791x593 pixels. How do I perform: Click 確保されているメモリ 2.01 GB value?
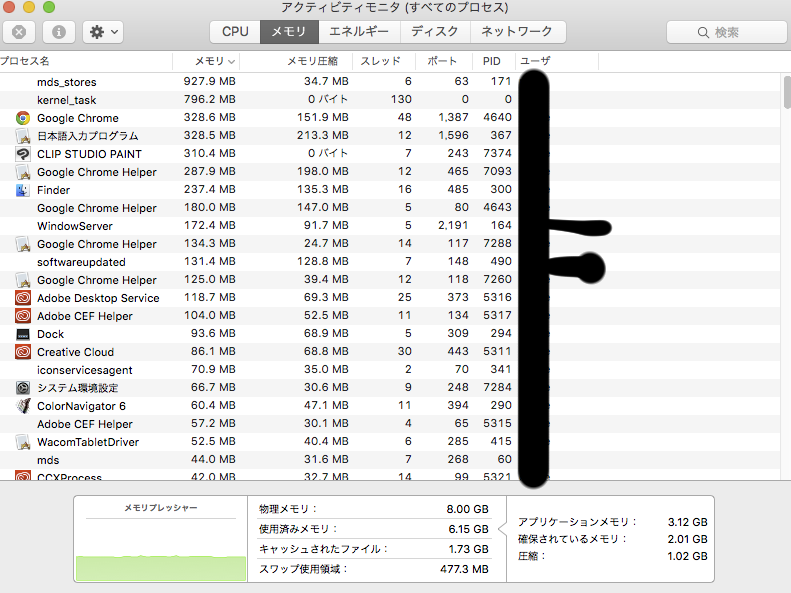[688, 540]
